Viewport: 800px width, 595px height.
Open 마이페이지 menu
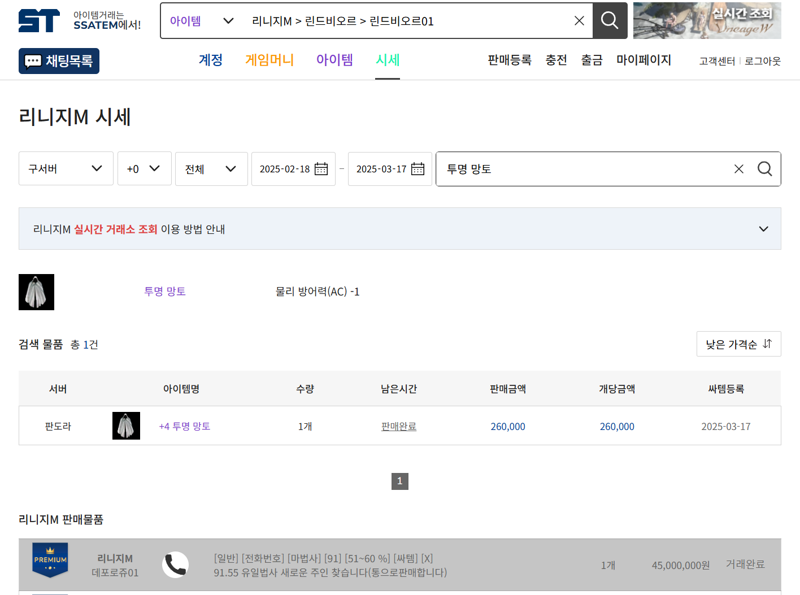(644, 60)
